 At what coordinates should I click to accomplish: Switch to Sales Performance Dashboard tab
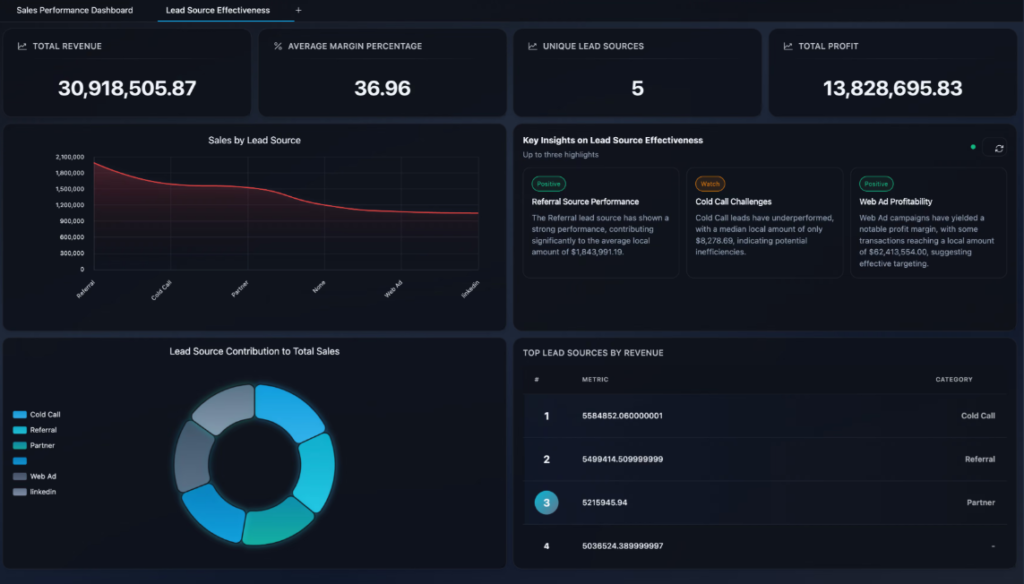point(74,10)
